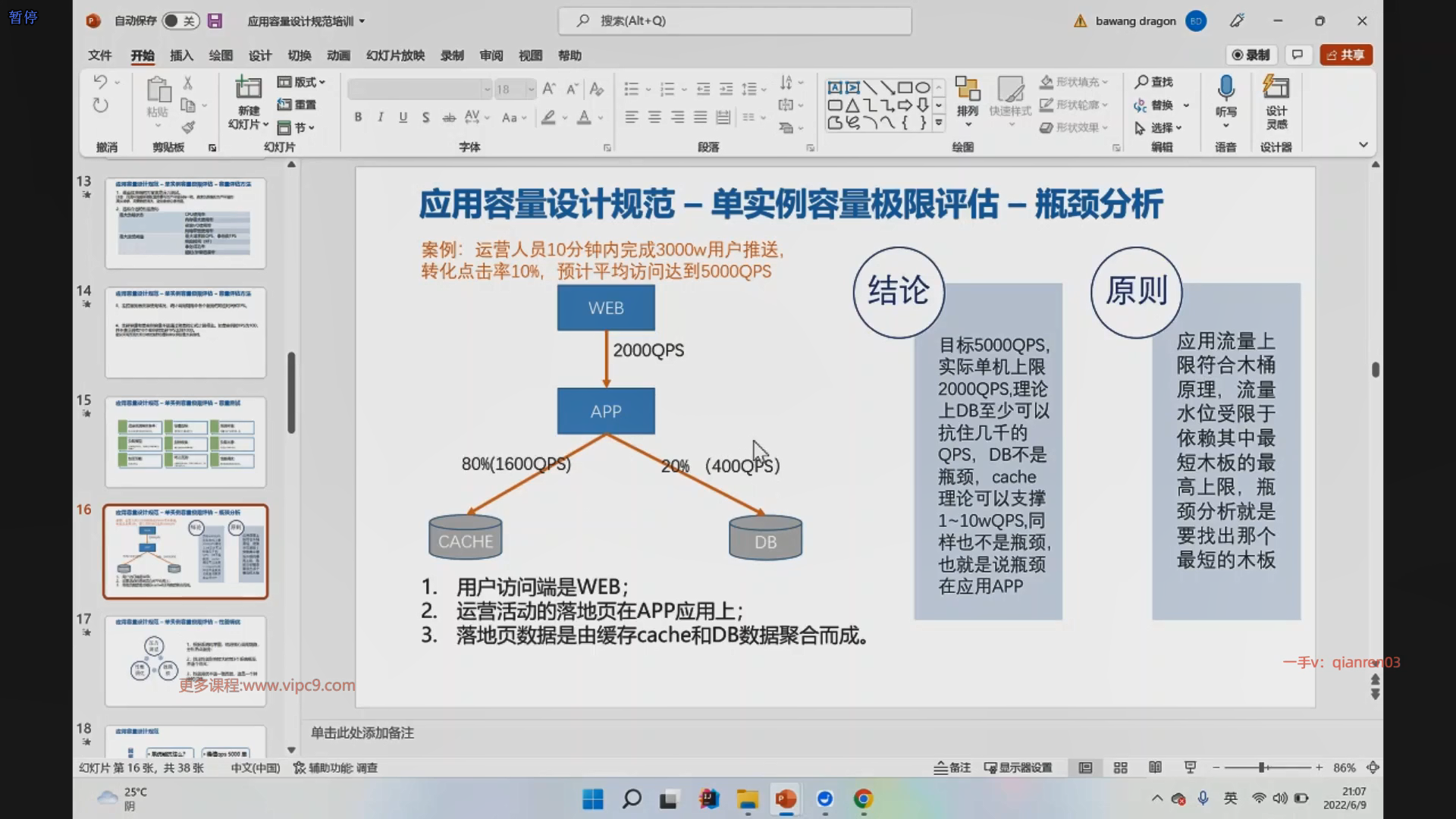Open the font size dropdown
This screenshot has width=1456, height=819.
click(x=531, y=89)
